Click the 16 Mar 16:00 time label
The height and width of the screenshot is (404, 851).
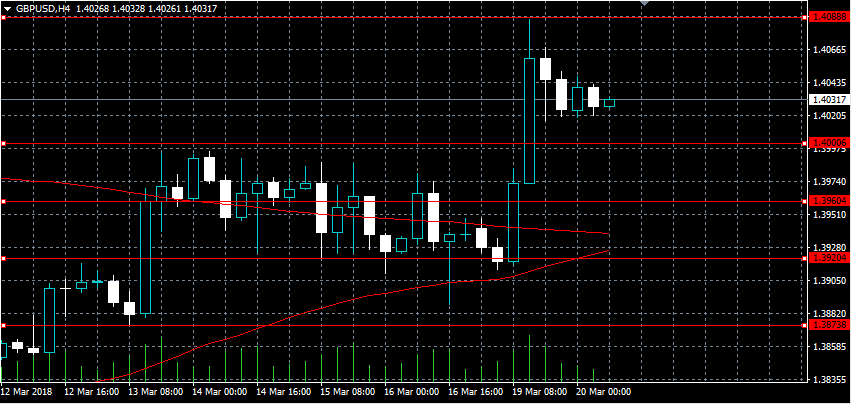pos(476,392)
